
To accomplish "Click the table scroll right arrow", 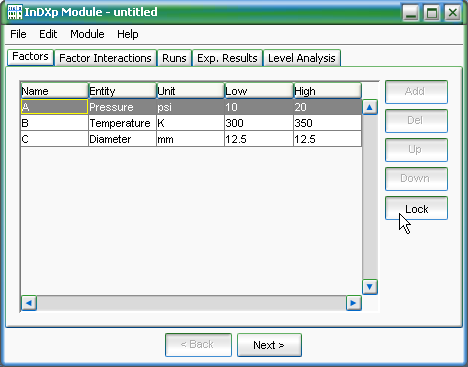I will tap(354, 303).
